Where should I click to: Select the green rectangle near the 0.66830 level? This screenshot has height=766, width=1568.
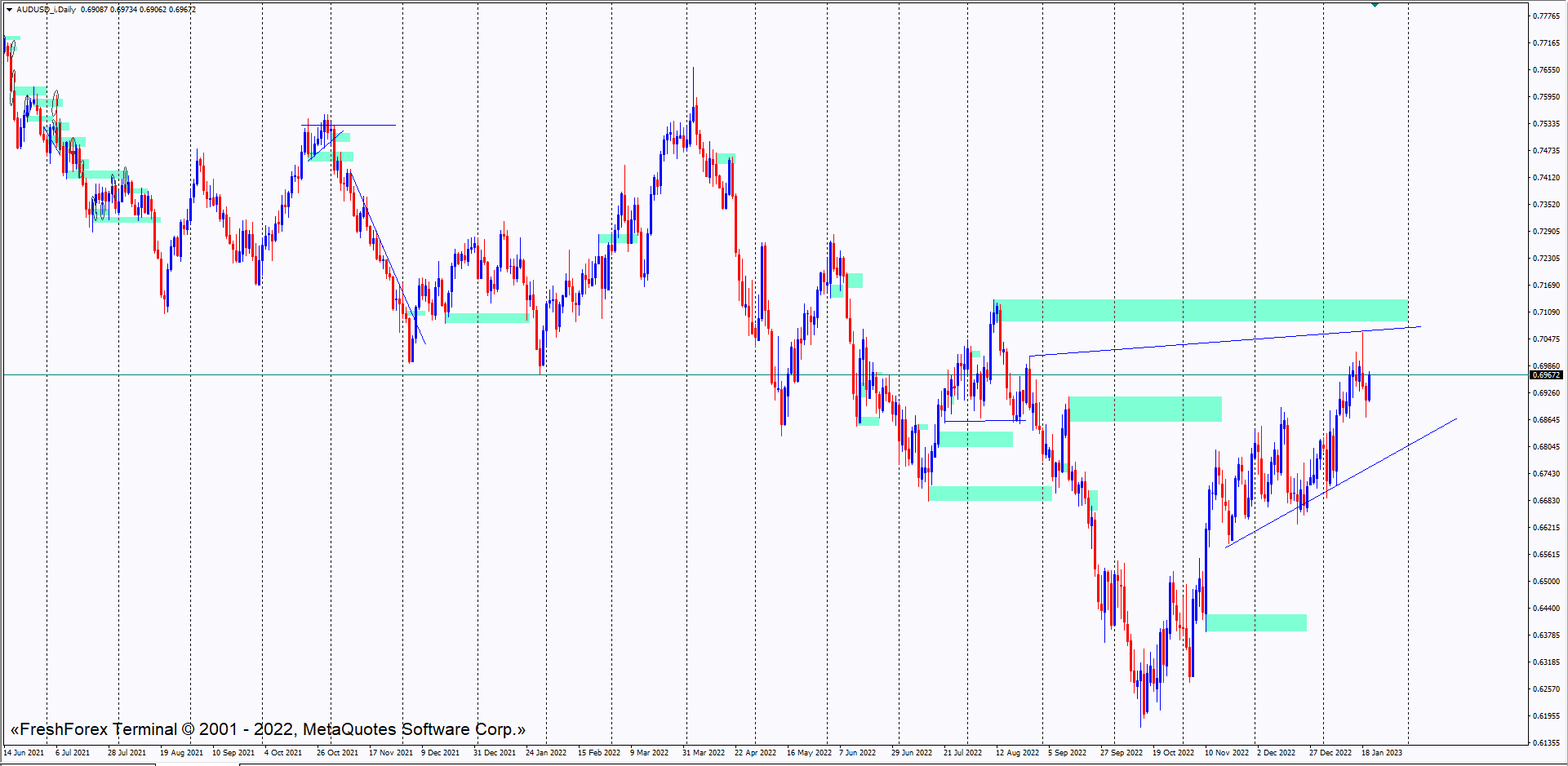coord(989,494)
